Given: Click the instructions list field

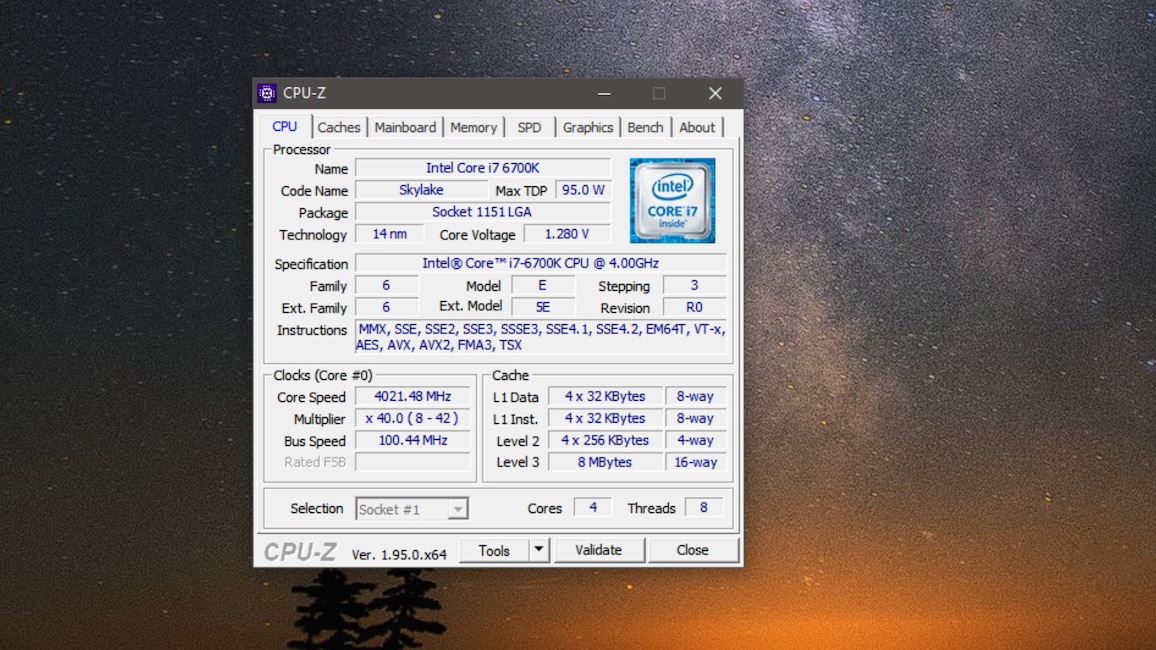Looking at the screenshot, I should tap(540, 337).
